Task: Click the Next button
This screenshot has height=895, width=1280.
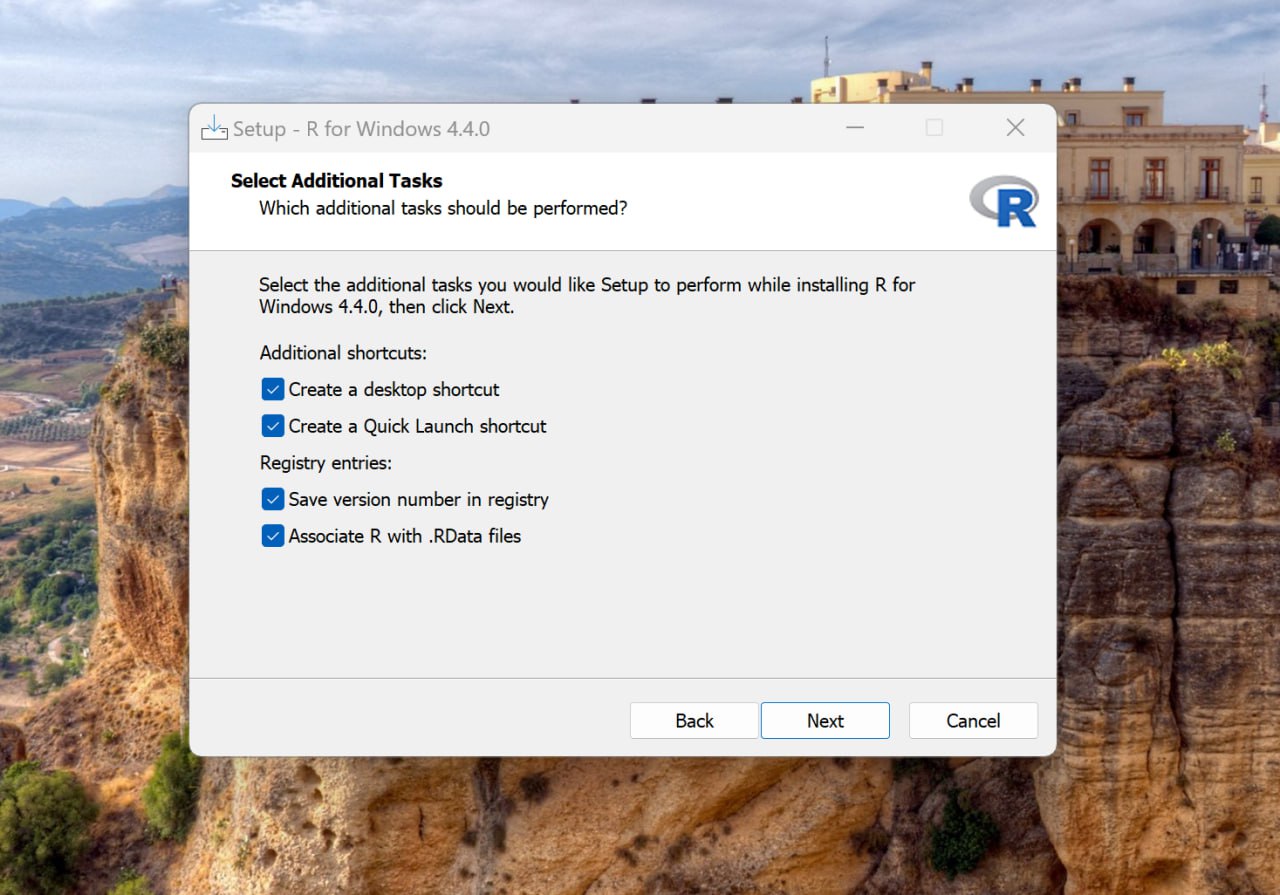Action: (825, 720)
